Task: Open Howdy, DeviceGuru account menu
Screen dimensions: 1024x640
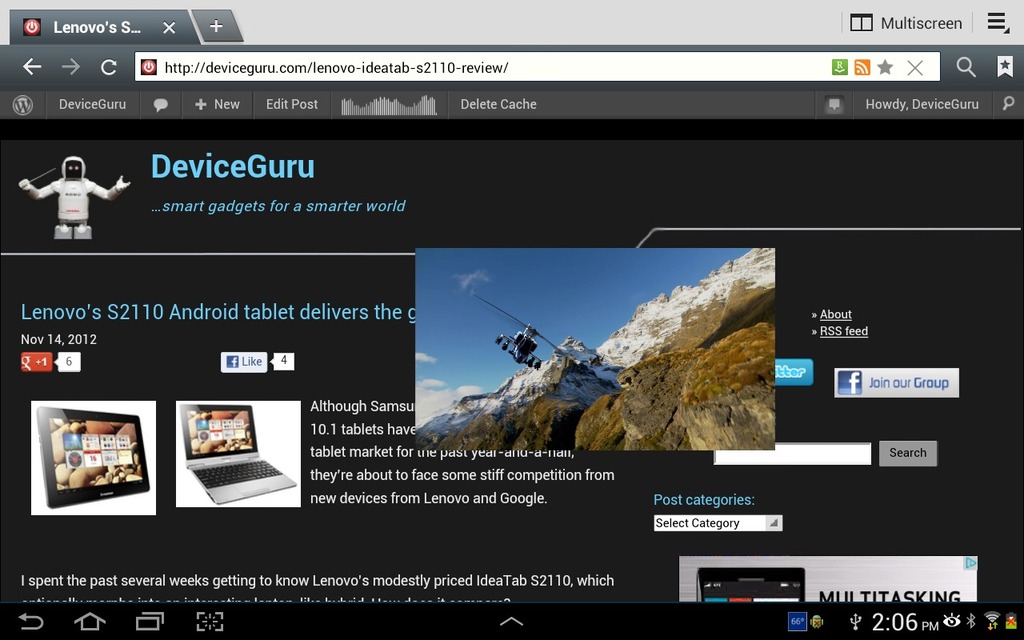Action: click(921, 104)
